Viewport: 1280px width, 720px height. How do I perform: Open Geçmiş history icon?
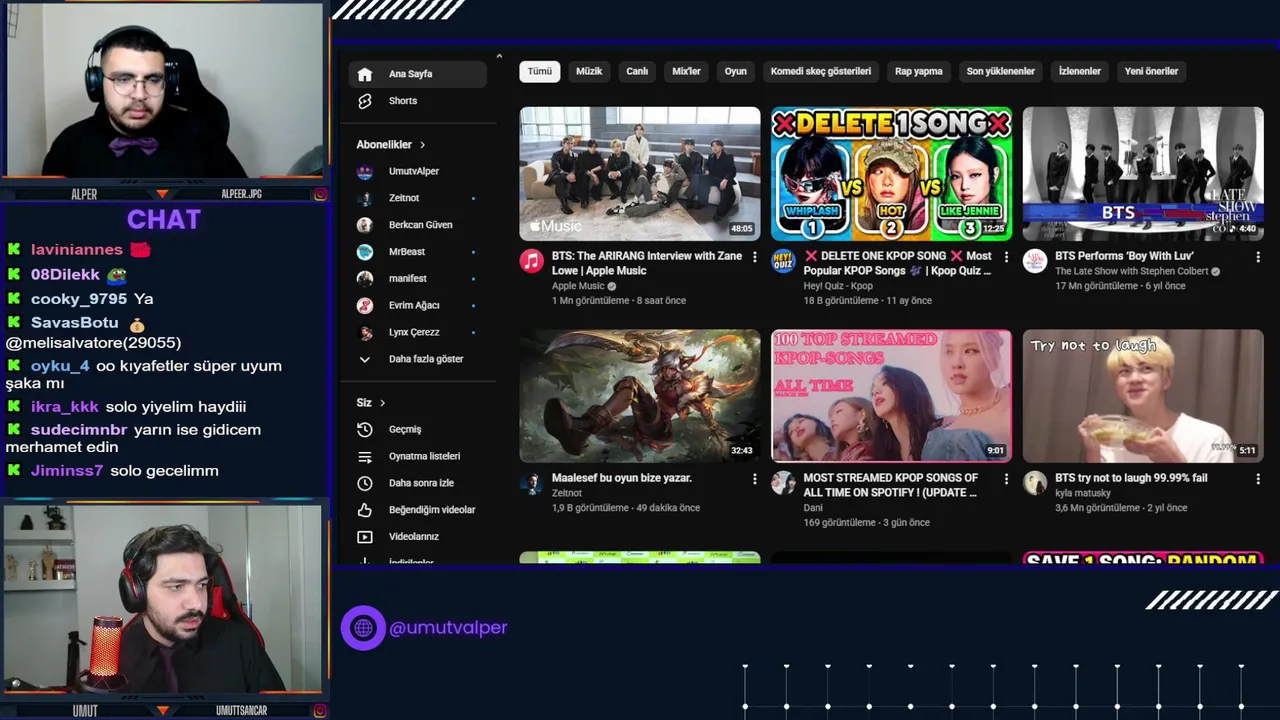click(x=365, y=429)
